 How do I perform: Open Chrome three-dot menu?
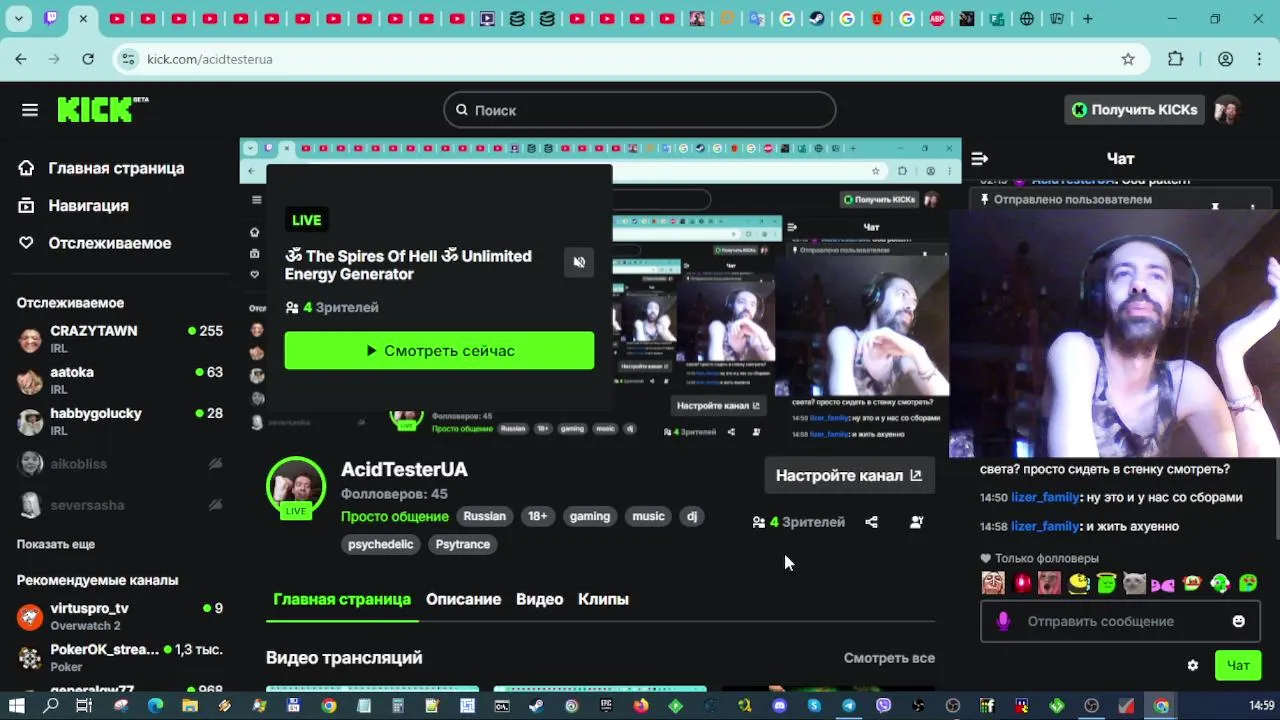click(1258, 59)
